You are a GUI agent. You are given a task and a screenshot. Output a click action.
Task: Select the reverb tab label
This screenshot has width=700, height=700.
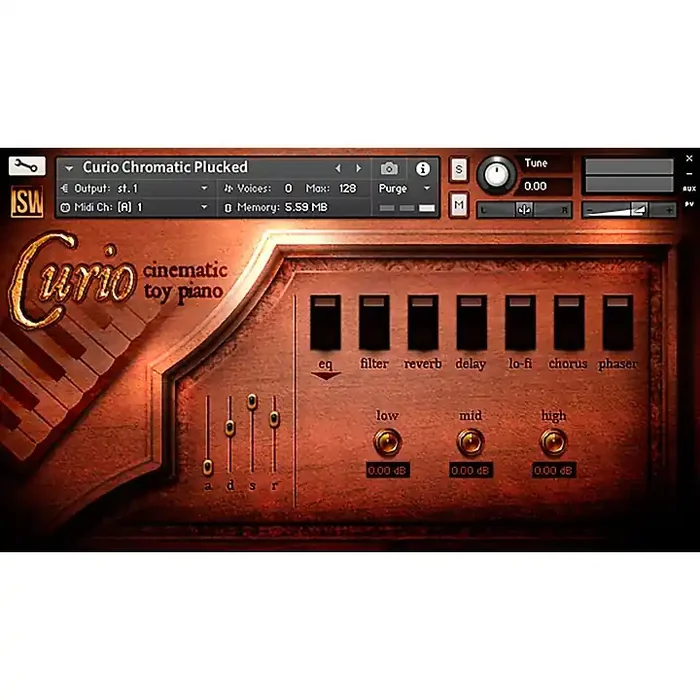pyautogui.click(x=423, y=364)
